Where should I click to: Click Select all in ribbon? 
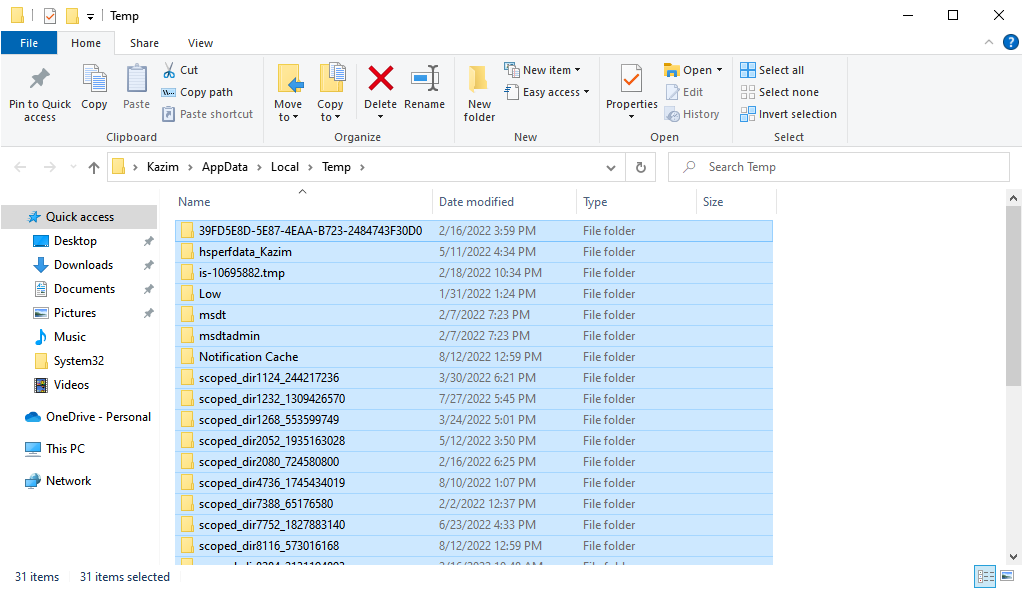click(x=772, y=70)
